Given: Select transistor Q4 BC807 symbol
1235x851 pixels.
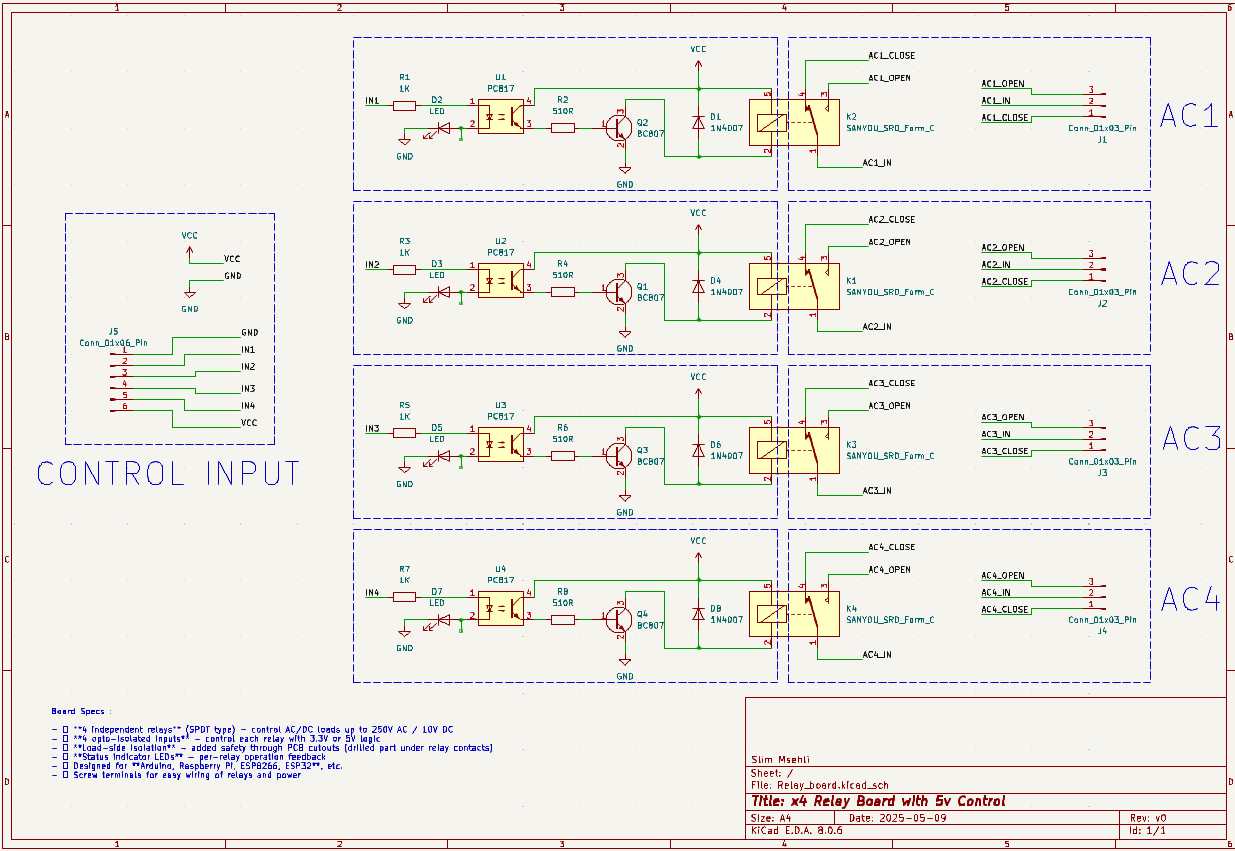Looking at the screenshot, I should (x=618, y=619).
